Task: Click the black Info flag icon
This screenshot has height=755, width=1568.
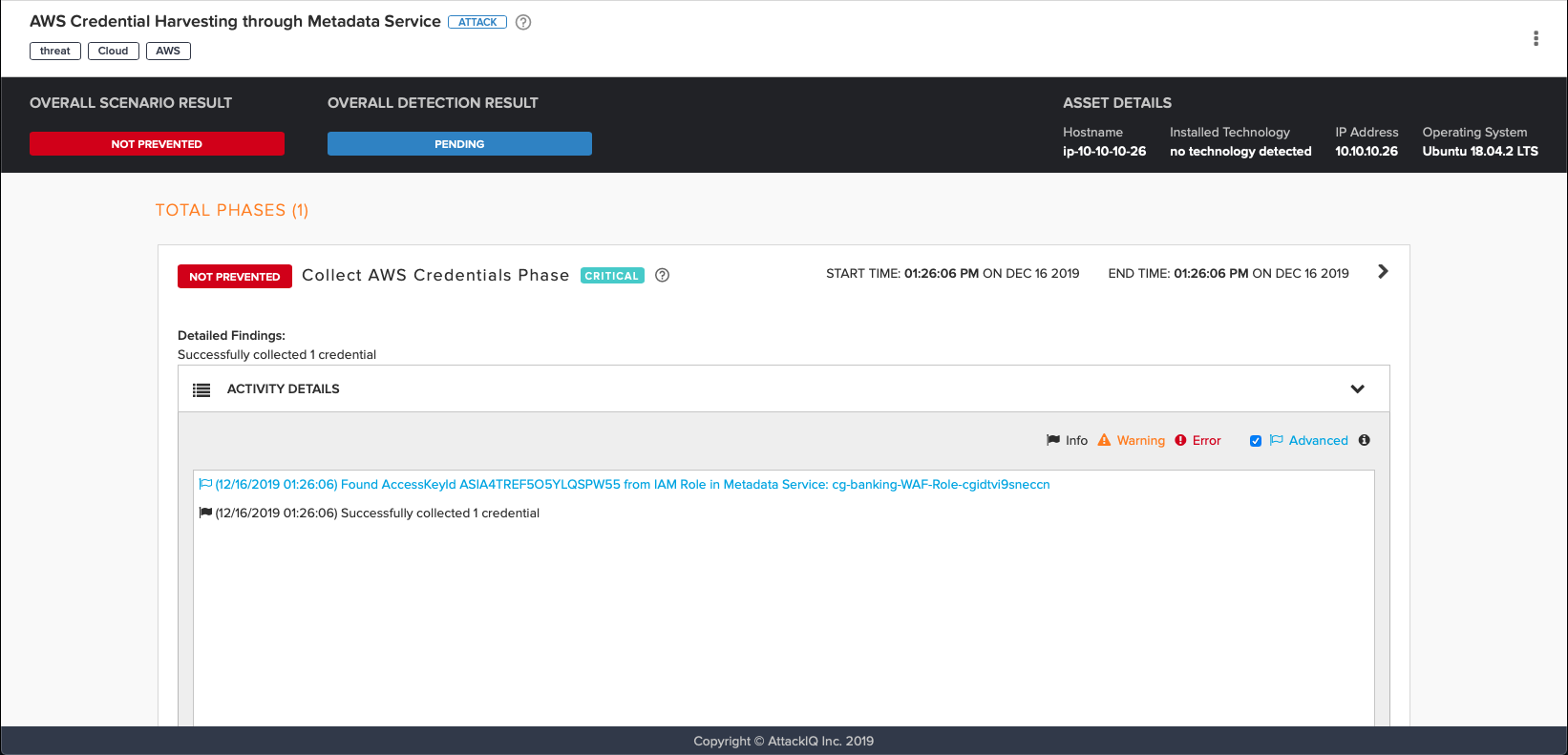Action: (1053, 440)
